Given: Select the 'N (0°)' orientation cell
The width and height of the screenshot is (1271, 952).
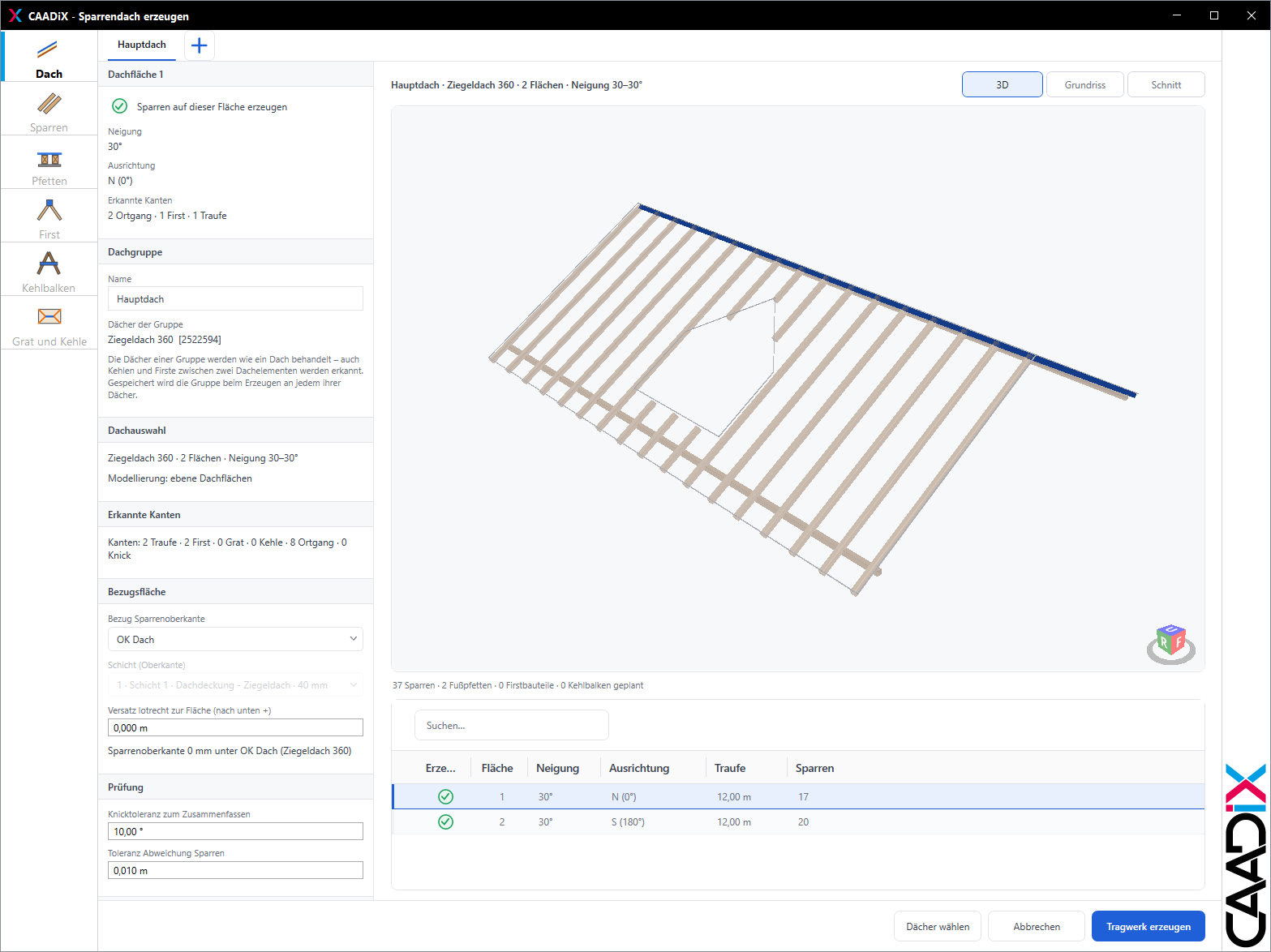Looking at the screenshot, I should coord(624,797).
